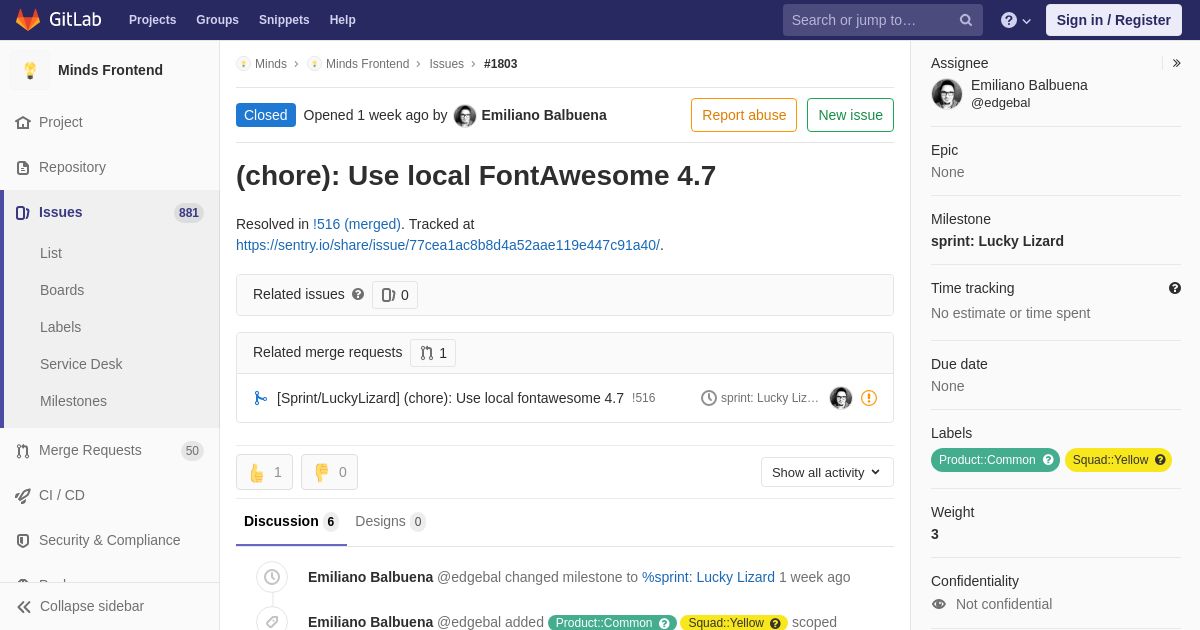Click the Repository file icon
Viewport: 1200px width, 630px height.
23,167
